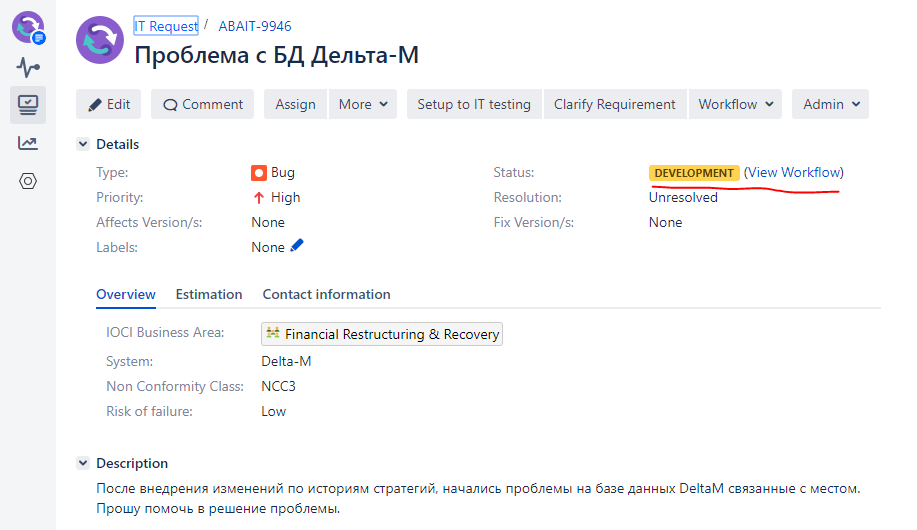This screenshot has width=917, height=530.
Task: Click the Fix Version/s None value
Action: [x=666, y=223]
